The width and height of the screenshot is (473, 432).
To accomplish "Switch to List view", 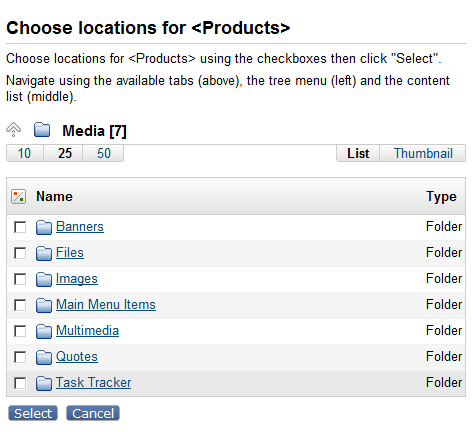I will (x=358, y=153).
